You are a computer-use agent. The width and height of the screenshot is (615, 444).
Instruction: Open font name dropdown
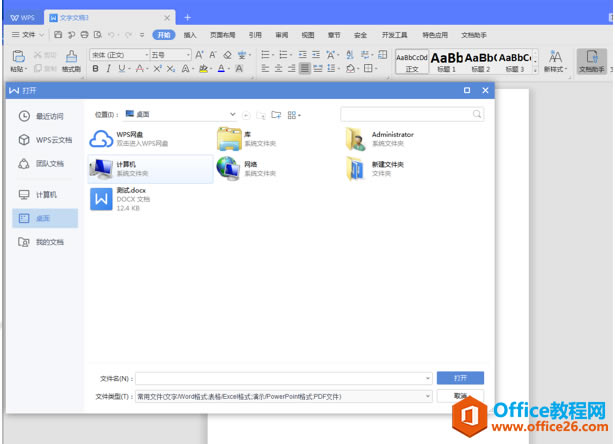point(147,55)
